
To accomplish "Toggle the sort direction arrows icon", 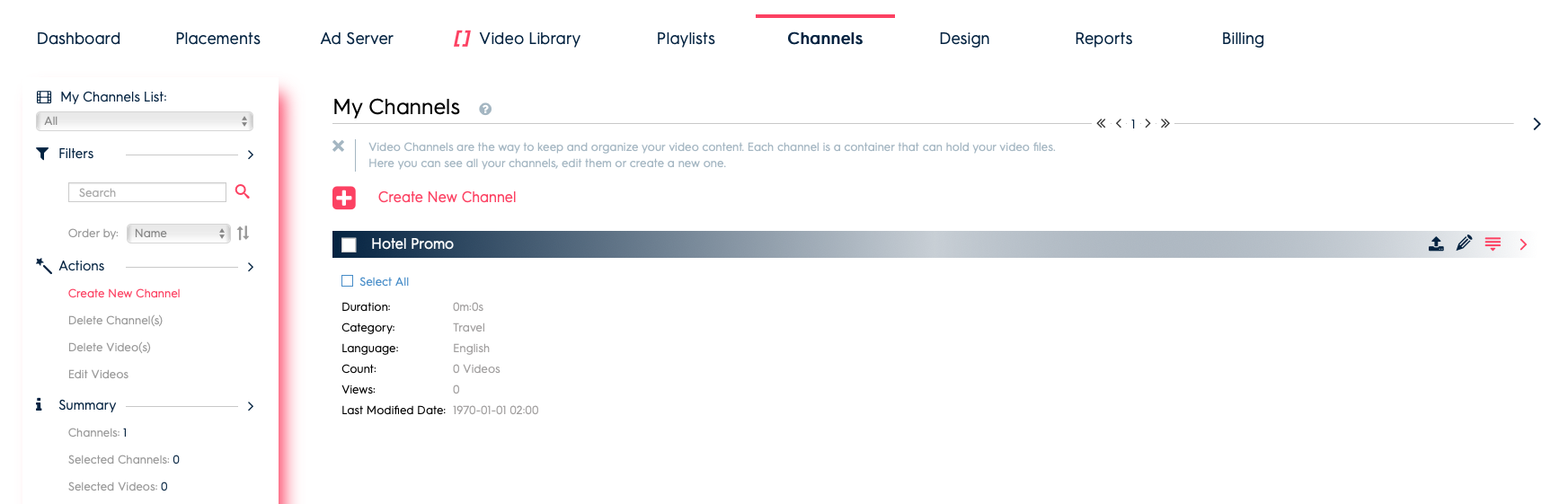I will coord(243,233).
